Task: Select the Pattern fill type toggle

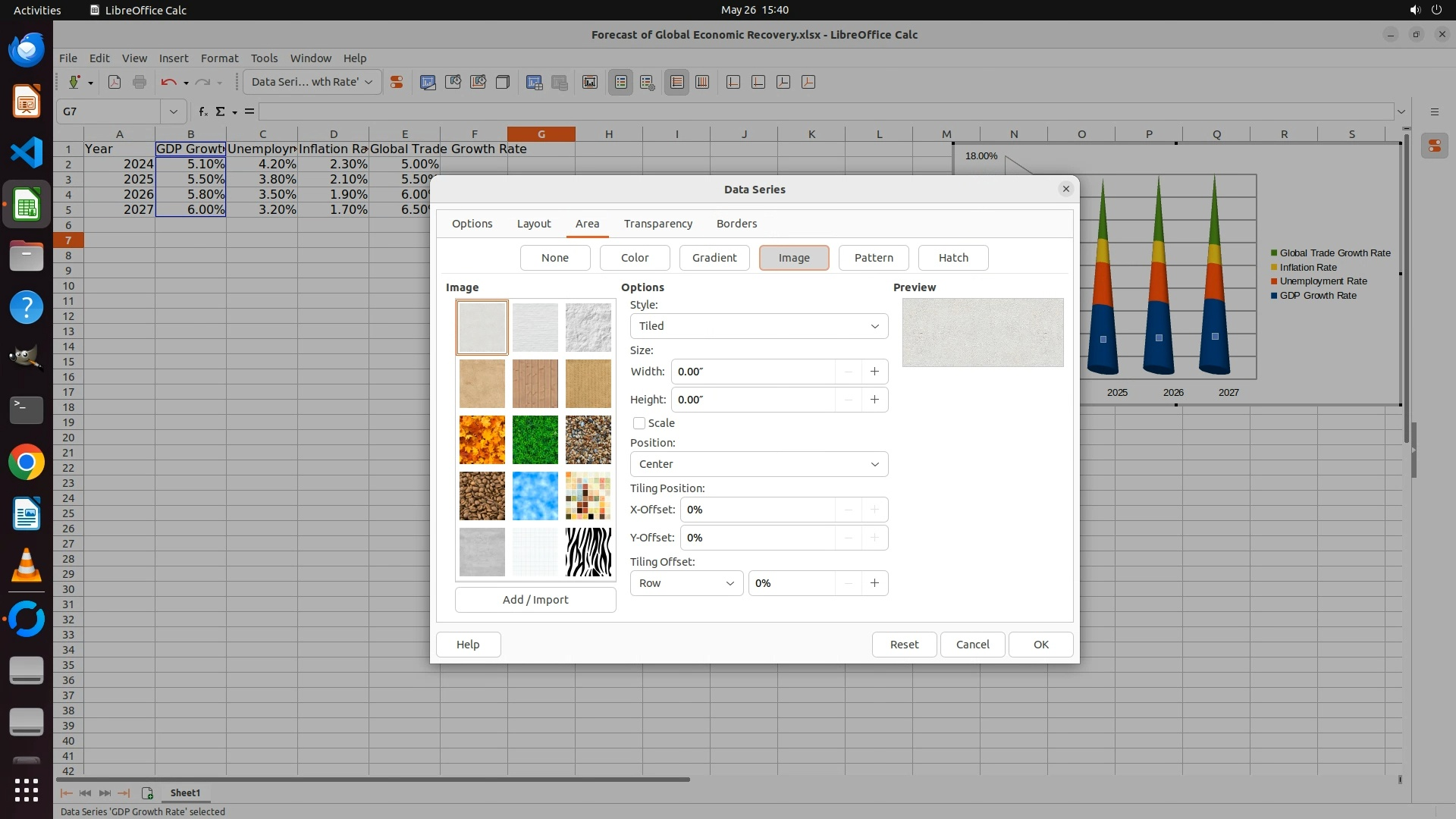Action: 874,258
